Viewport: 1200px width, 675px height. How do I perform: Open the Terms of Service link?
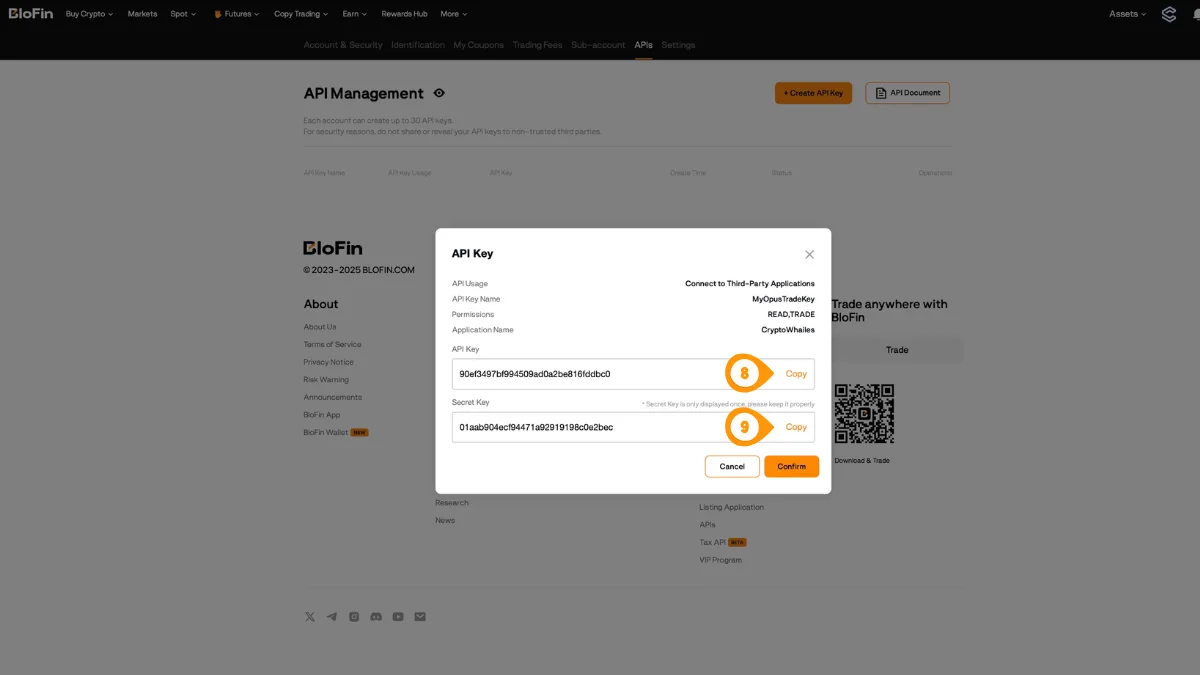(333, 344)
